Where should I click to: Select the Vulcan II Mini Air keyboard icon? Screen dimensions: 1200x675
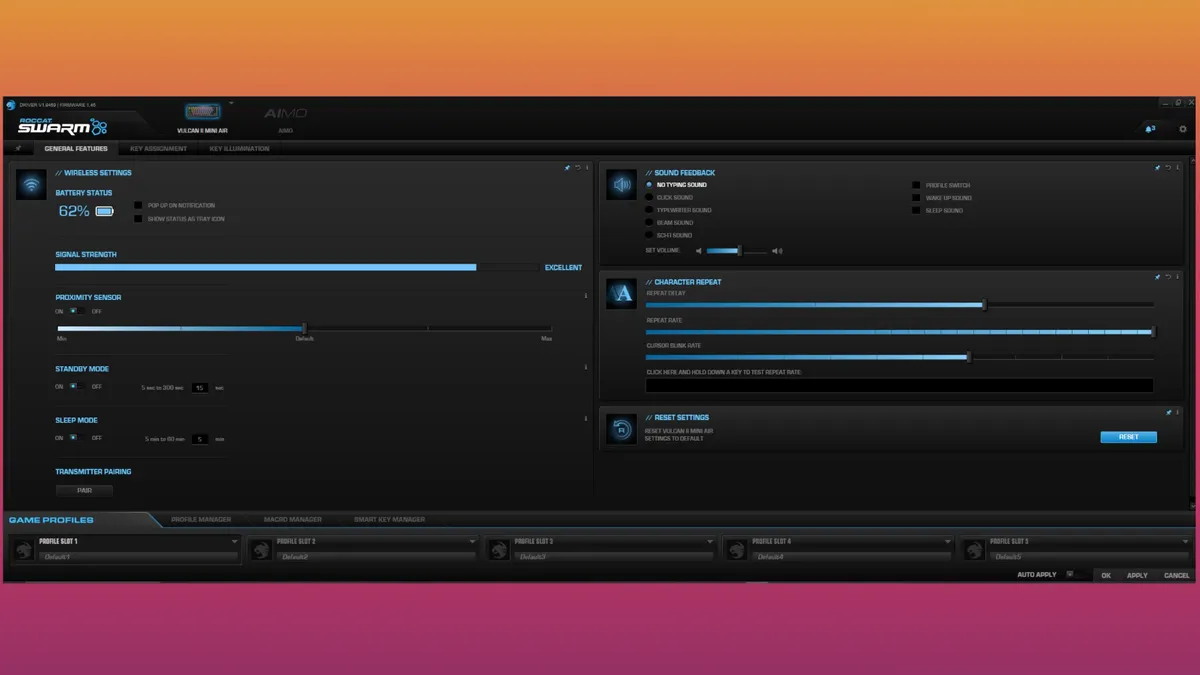pos(203,113)
